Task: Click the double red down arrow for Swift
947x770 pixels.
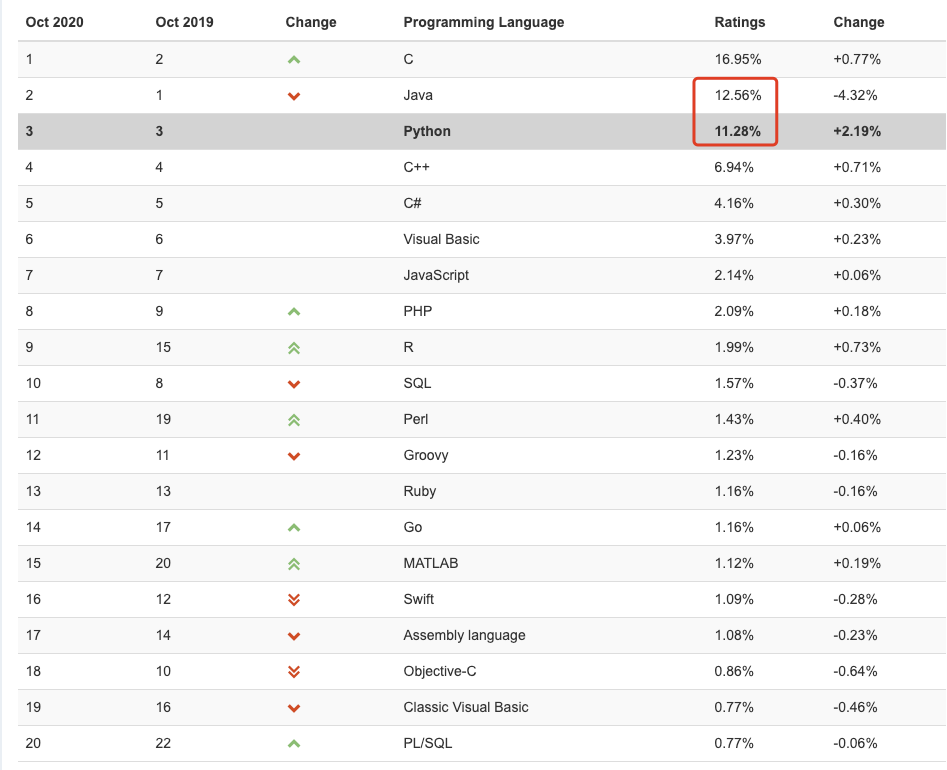Action: click(294, 600)
